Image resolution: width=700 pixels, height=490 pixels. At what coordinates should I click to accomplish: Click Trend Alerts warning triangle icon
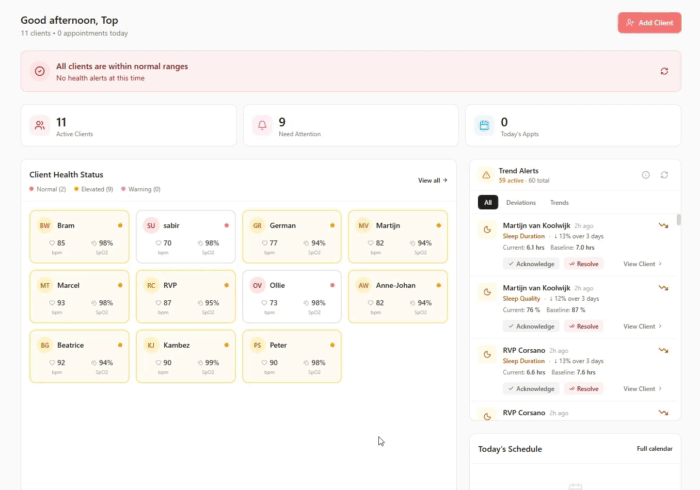[486, 175]
